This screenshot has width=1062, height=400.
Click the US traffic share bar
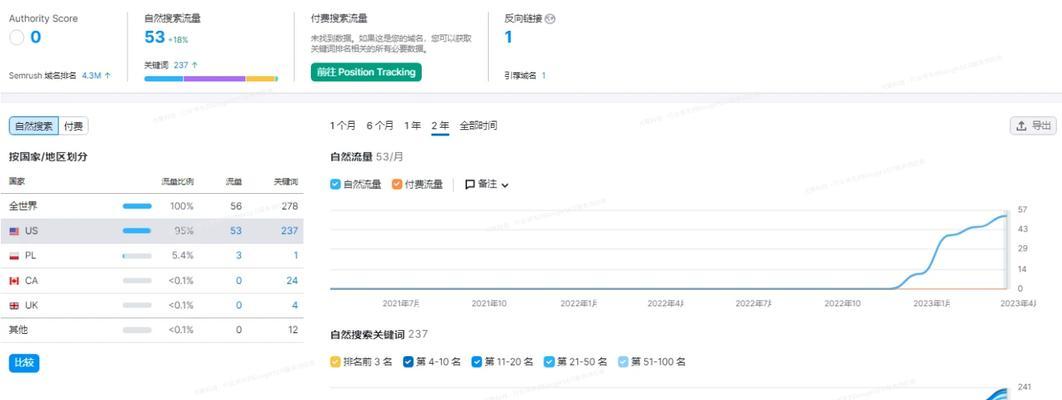(137, 231)
